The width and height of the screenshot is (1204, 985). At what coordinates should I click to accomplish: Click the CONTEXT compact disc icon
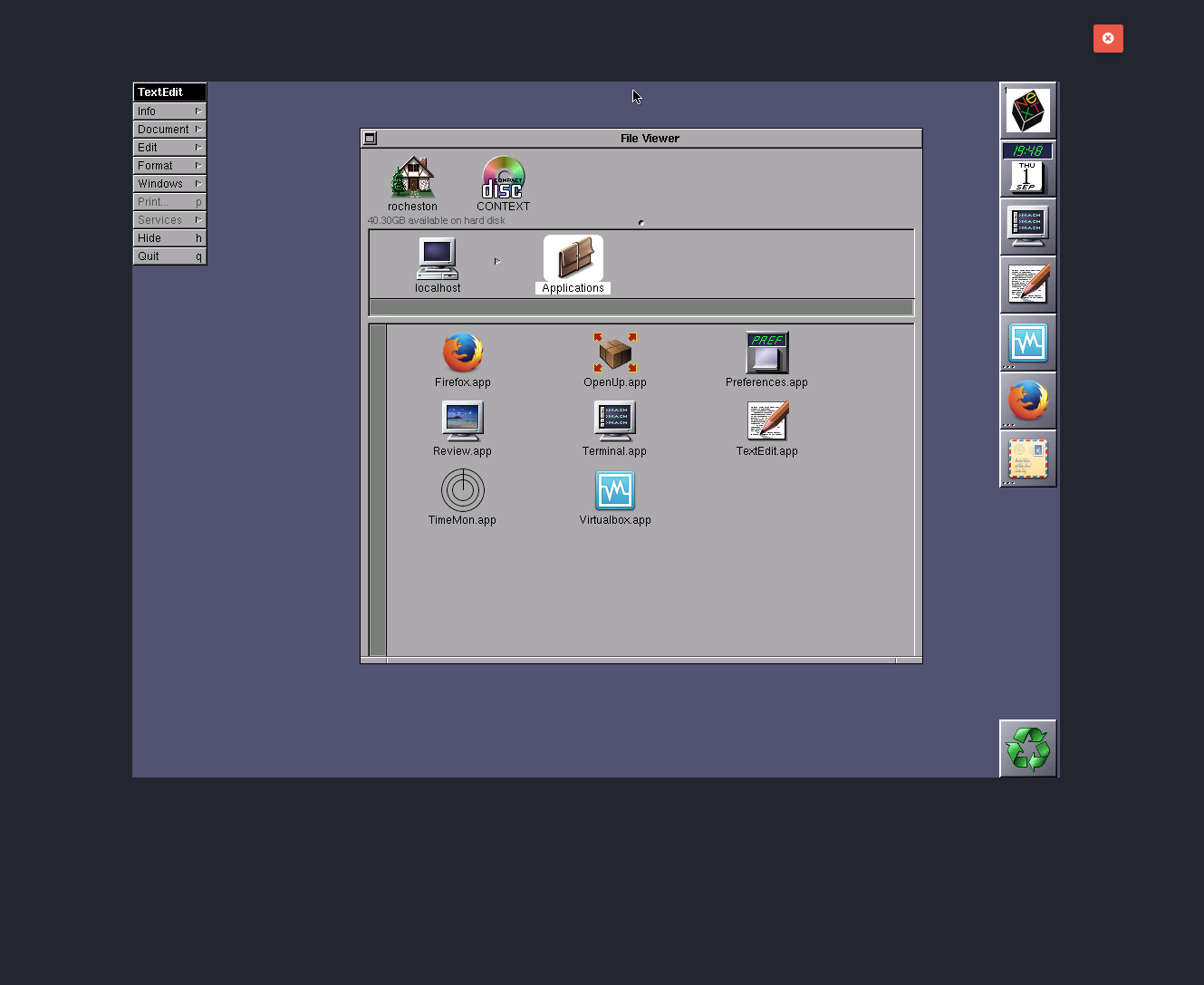tap(503, 177)
